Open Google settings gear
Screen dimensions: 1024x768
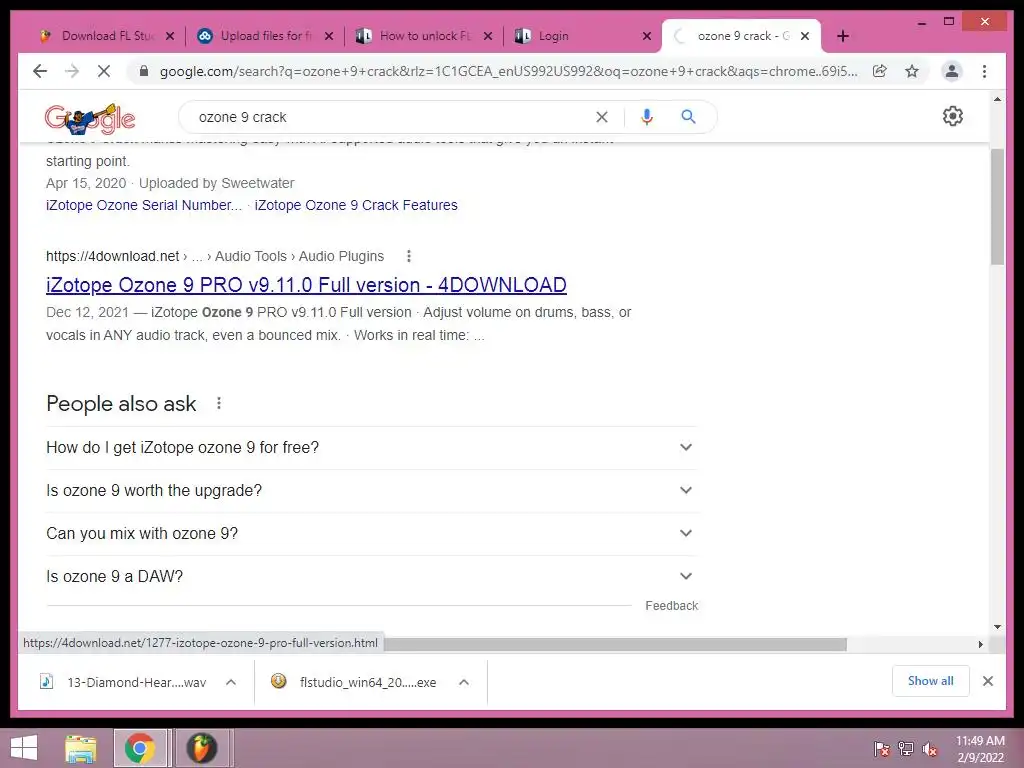click(953, 116)
